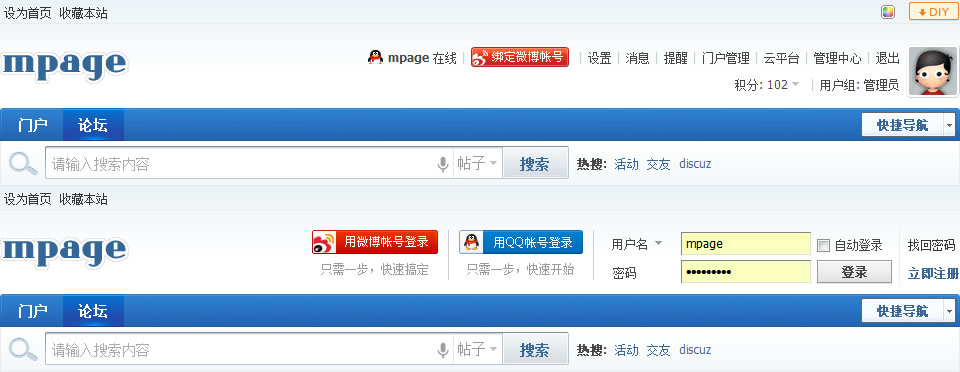The height and width of the screenshot is (372, 960).
Task: Check the 自动登录 checkbox
Action: 823,245
